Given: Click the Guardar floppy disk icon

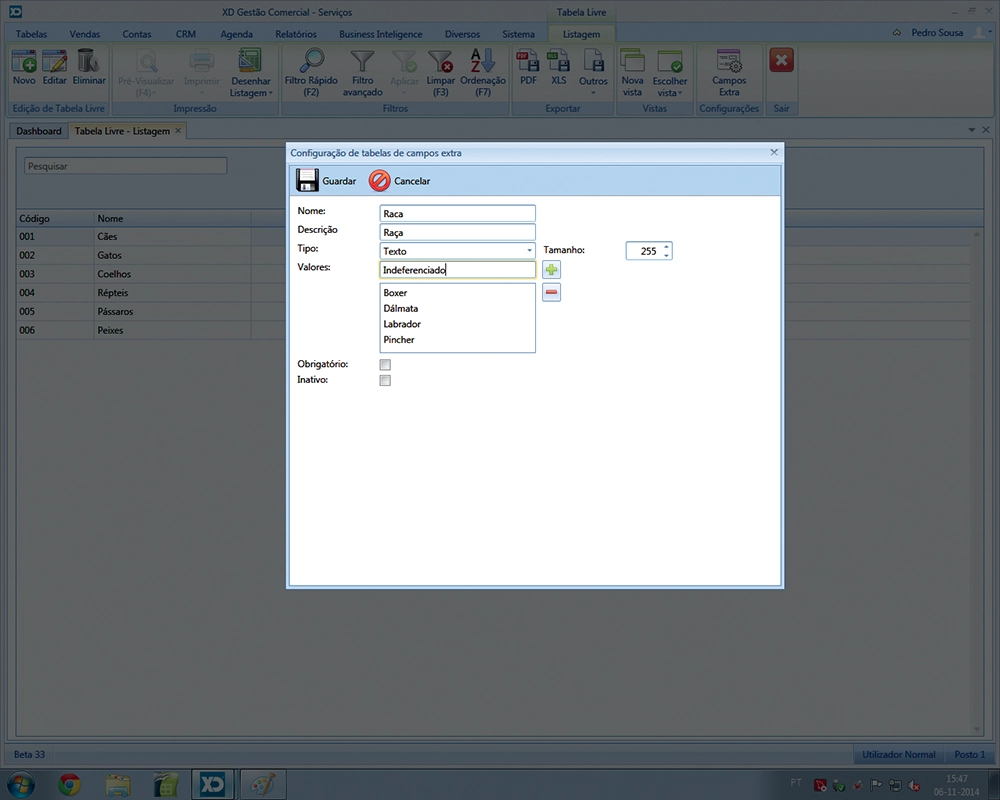Looking at the screenshot, I should point(308,181).
